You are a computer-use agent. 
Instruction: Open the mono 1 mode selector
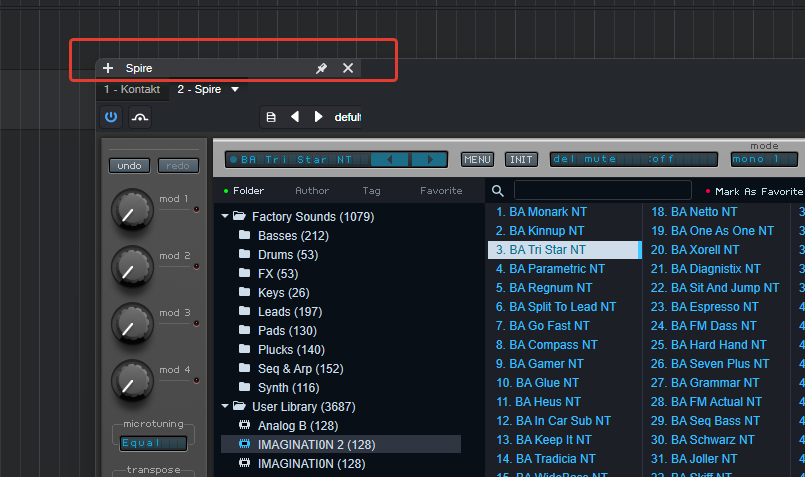pos(764,159)
